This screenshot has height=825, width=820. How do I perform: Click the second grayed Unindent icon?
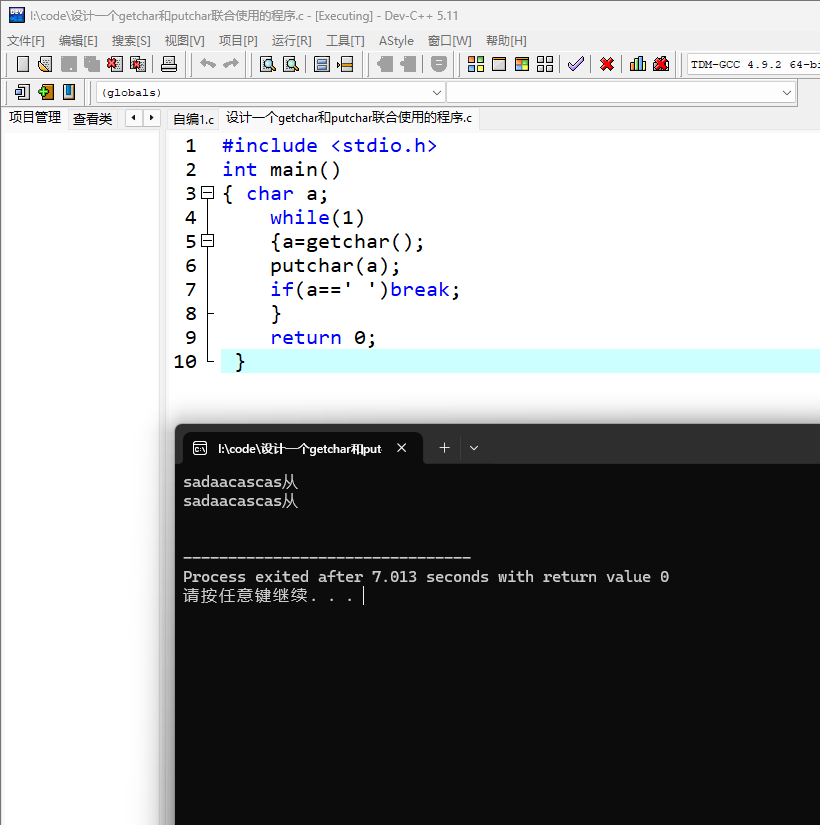coord(408,64)
